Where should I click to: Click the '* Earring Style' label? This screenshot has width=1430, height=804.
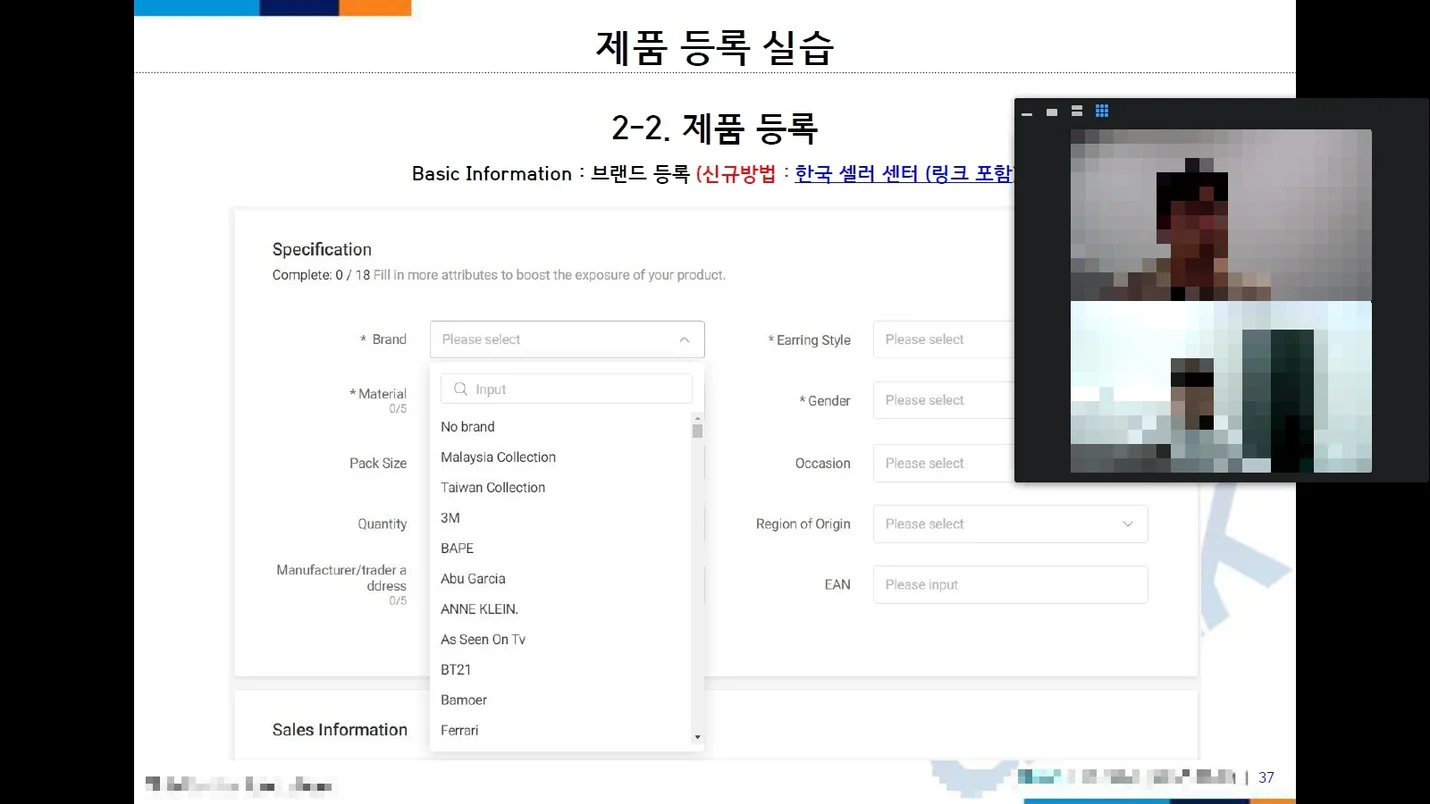tap(809, 340)
